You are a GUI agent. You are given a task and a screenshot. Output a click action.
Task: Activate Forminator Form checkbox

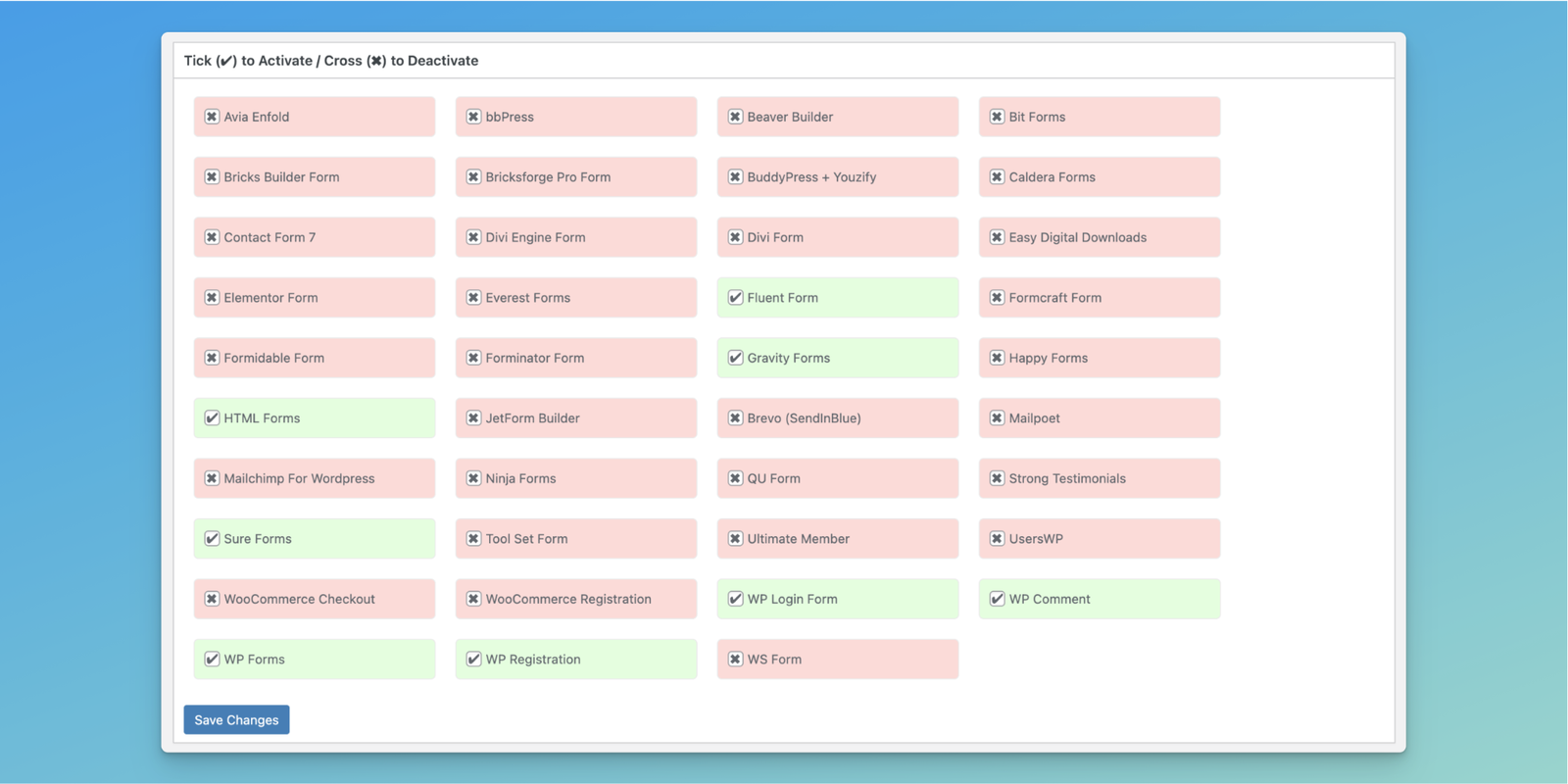pos(473,358)
